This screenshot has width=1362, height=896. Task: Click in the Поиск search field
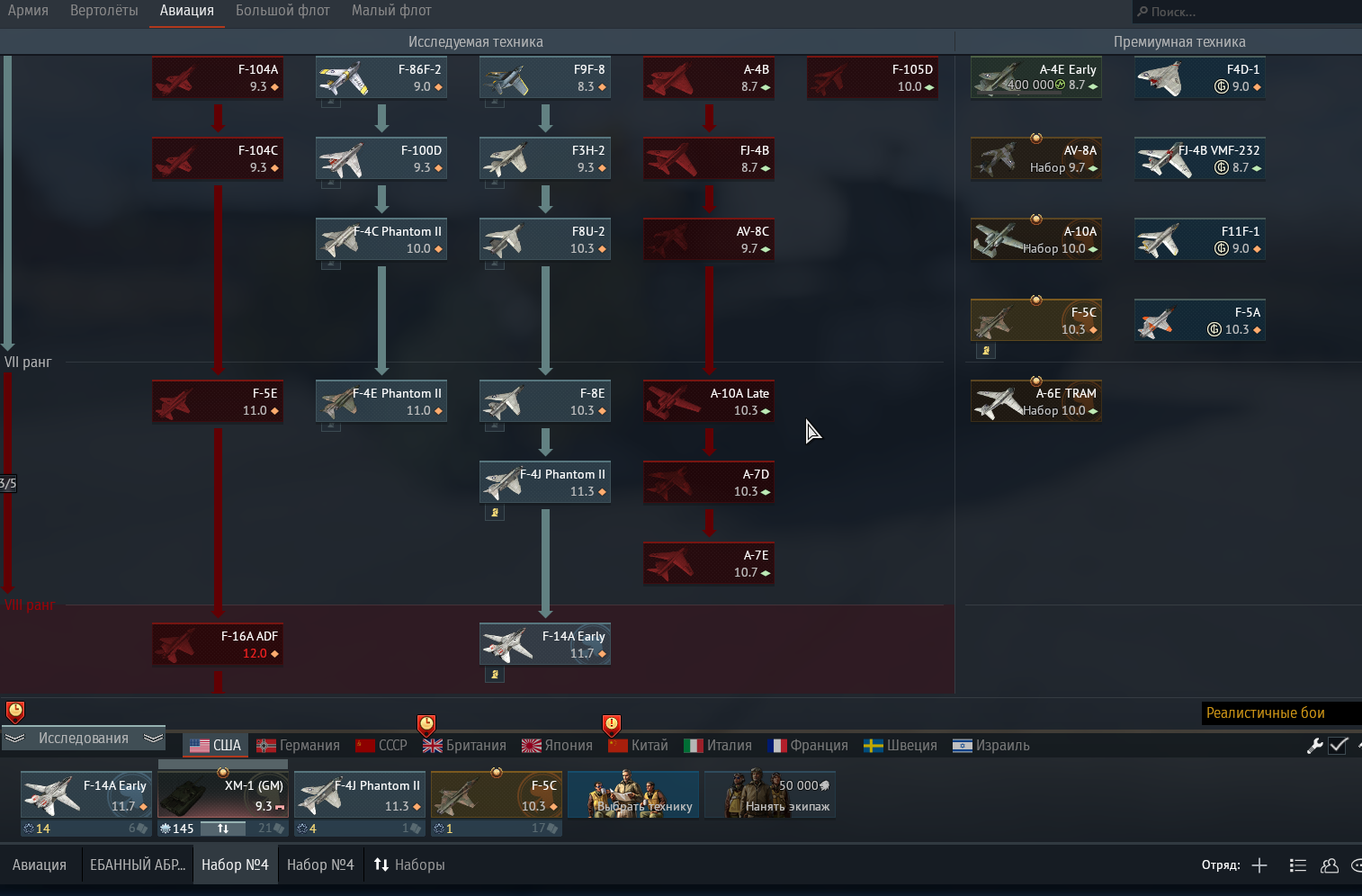(1247, 12)
